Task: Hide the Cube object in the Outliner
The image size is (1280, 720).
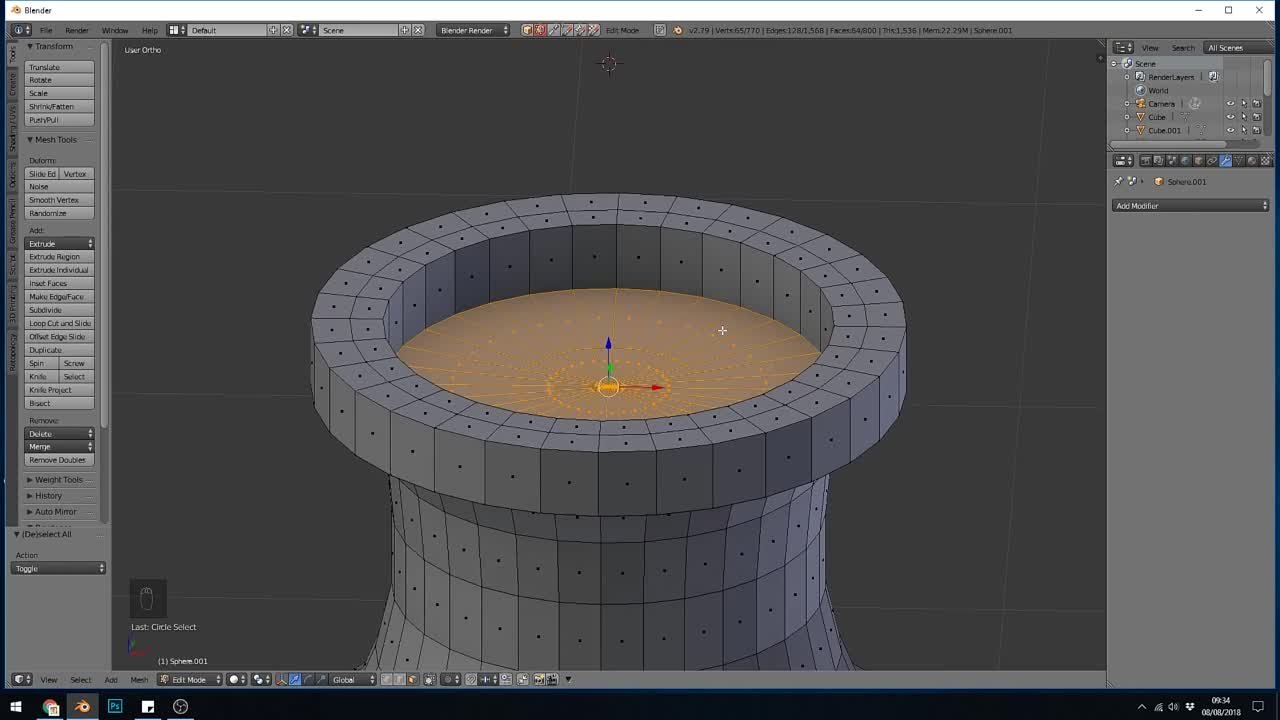Action: tap(1231, 117)
